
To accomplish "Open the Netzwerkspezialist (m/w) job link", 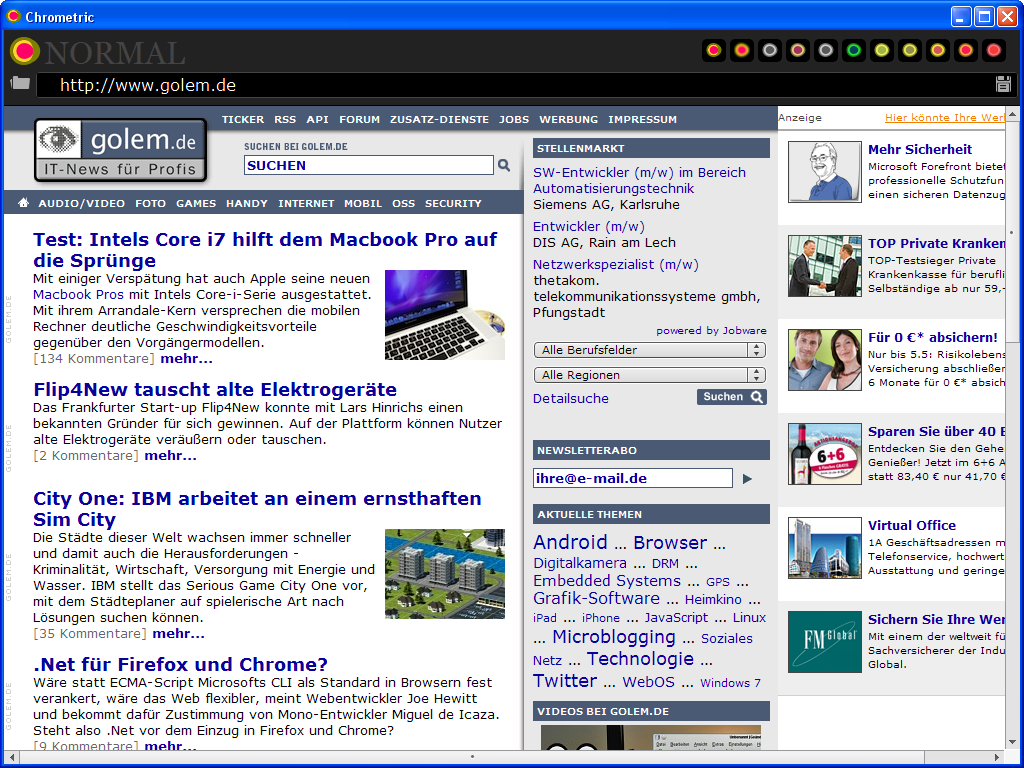I will (x=616, y=264).
